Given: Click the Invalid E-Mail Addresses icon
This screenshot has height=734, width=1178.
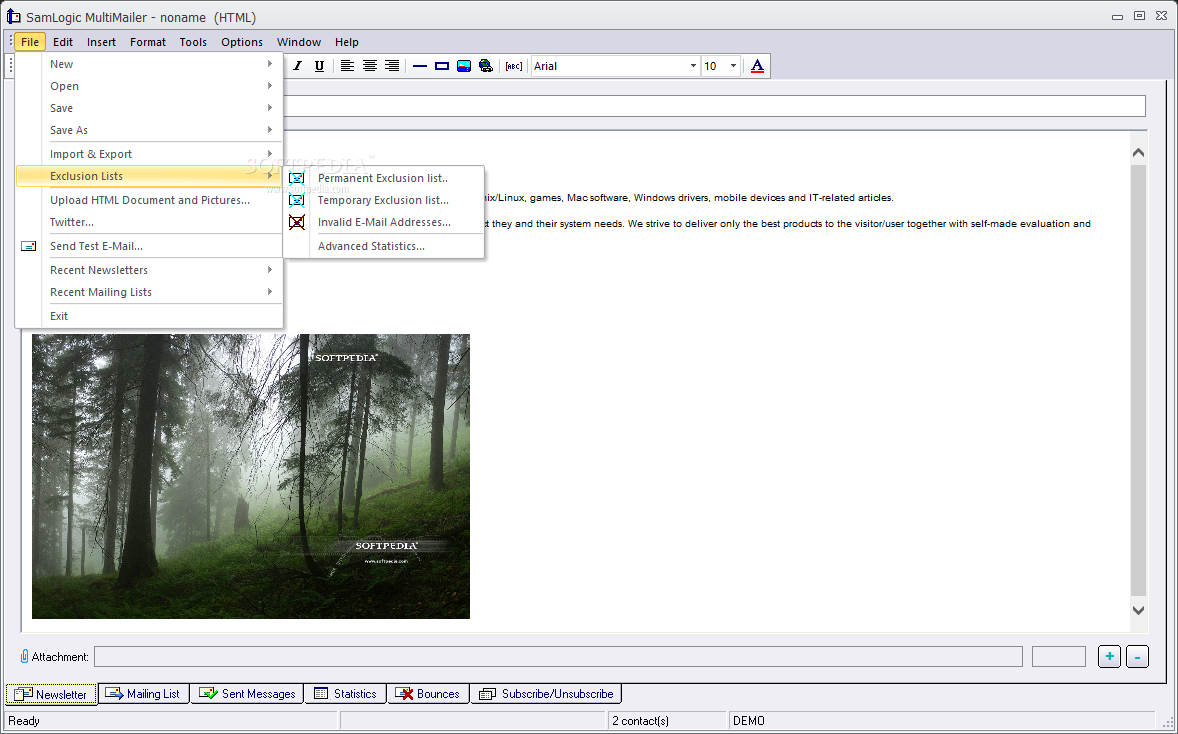Looking at the screenshot, I should click(x=297, y=222).
